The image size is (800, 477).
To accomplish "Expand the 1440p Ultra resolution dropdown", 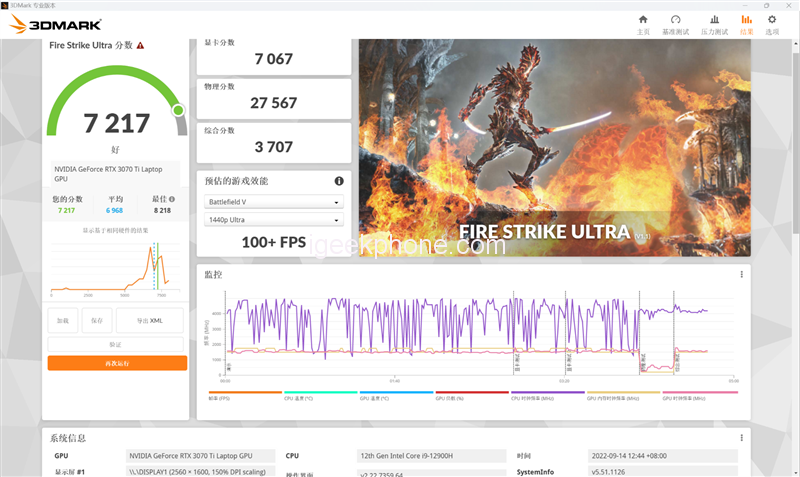I will click(x=273, y=220).
